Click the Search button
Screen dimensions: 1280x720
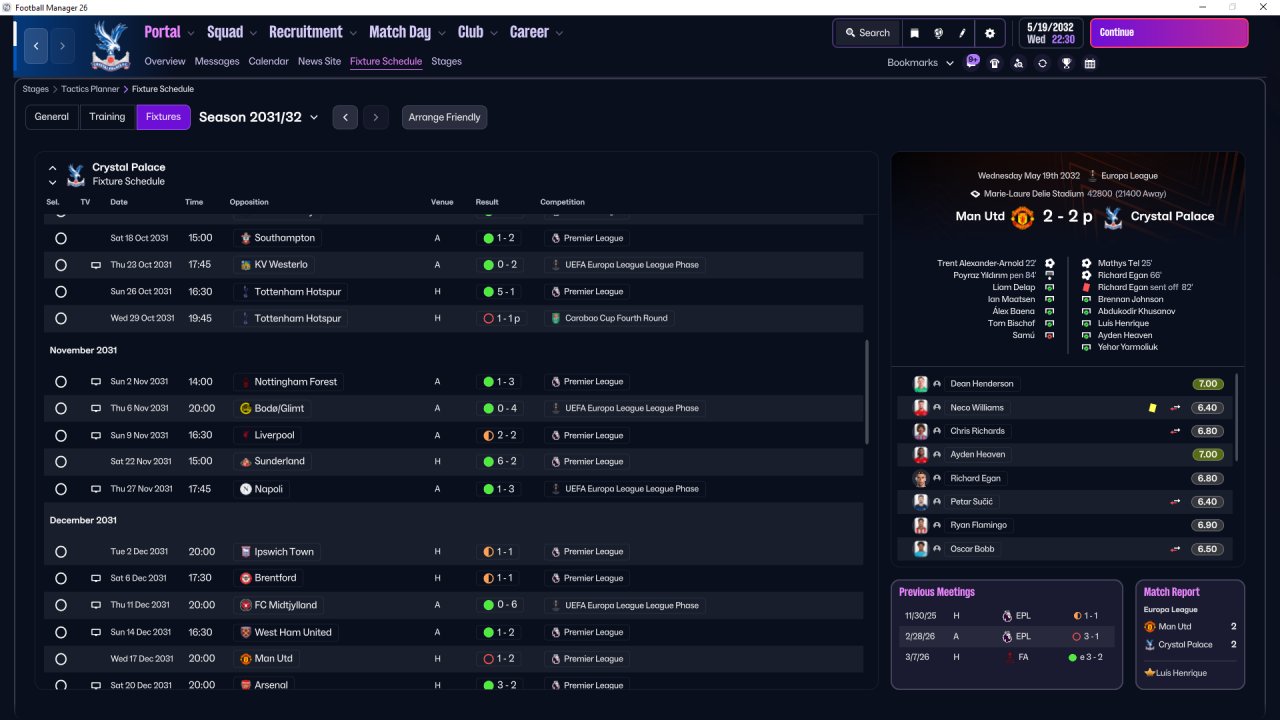tap(867, 33)
